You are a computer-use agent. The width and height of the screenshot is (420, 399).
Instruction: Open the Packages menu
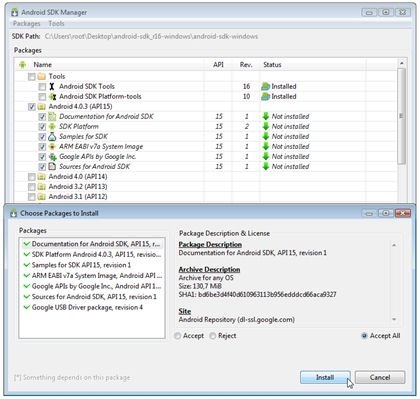point(26,24)
